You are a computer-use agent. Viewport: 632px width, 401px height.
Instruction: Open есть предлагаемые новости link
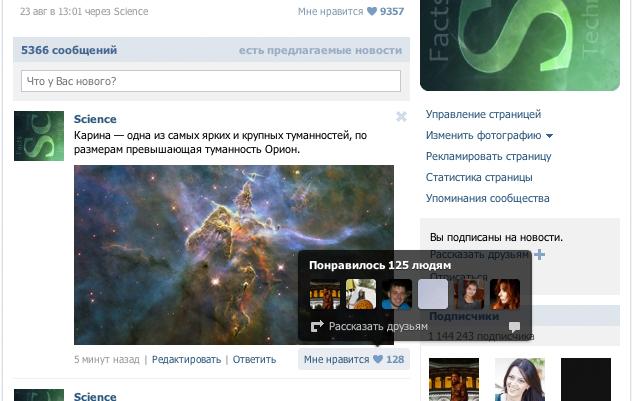[320, 50]
